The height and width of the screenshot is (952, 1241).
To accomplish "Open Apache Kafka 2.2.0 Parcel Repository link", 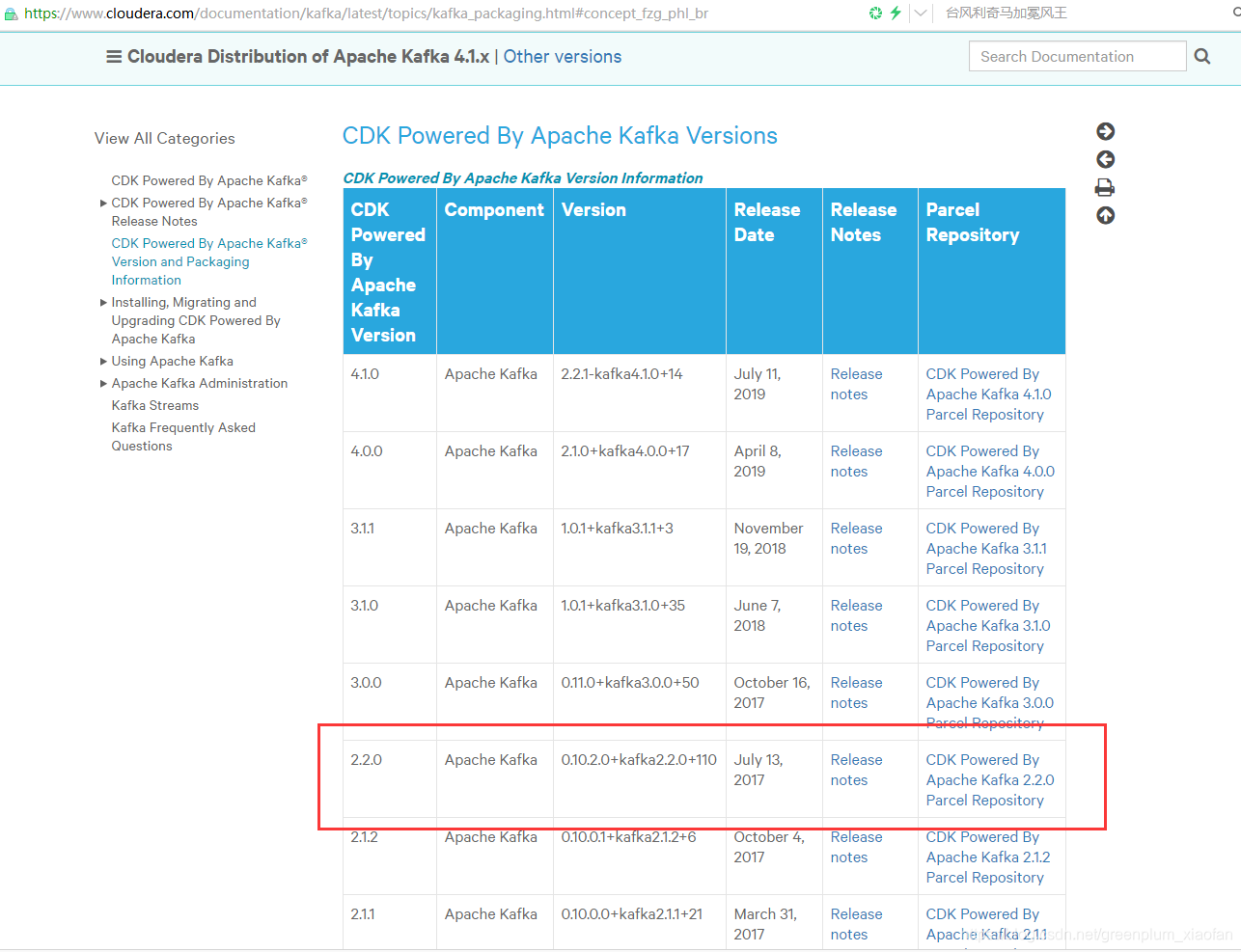I will pyautogui.click(x=990, y=780).
